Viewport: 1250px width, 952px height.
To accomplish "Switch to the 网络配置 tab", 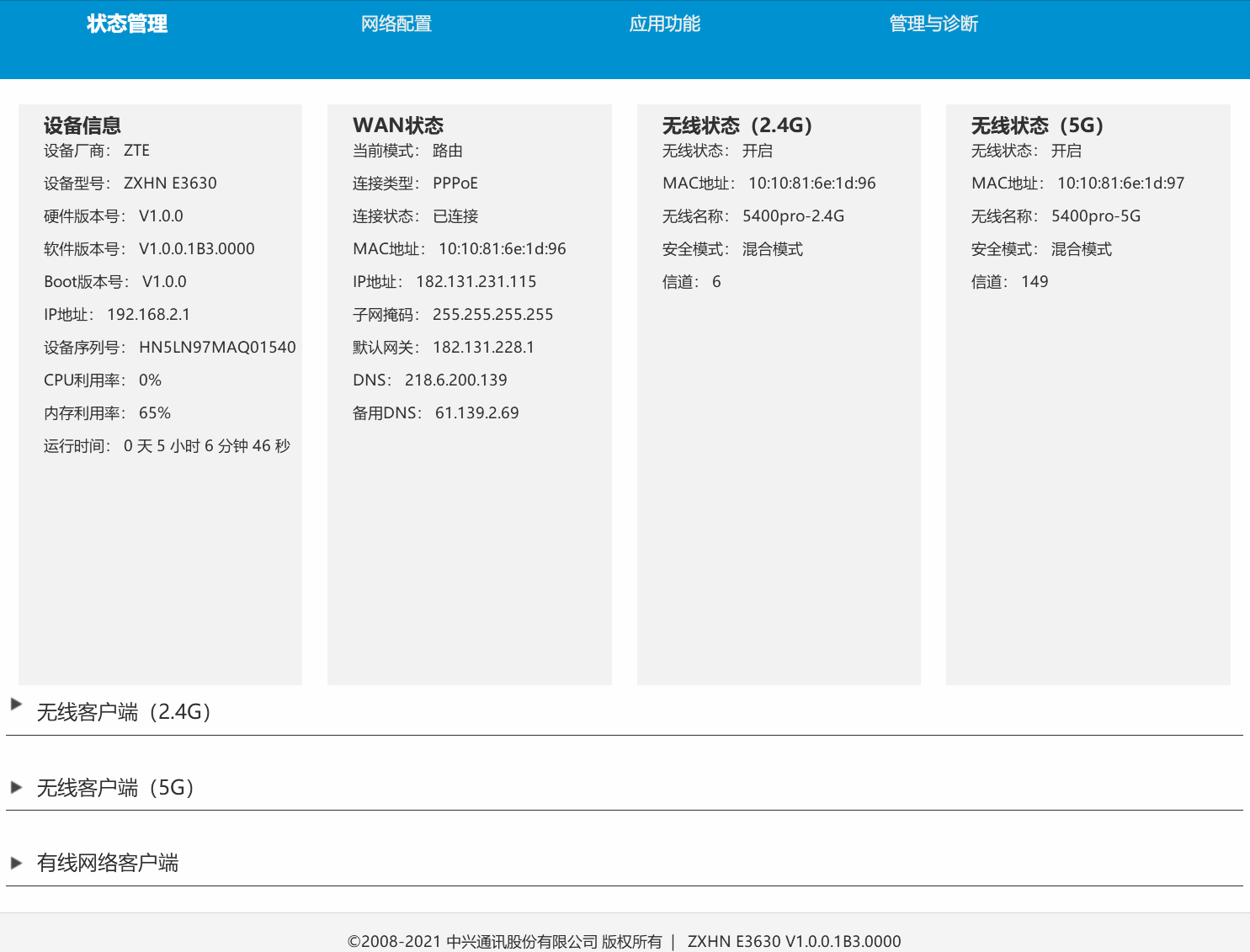I will point(396,24).
